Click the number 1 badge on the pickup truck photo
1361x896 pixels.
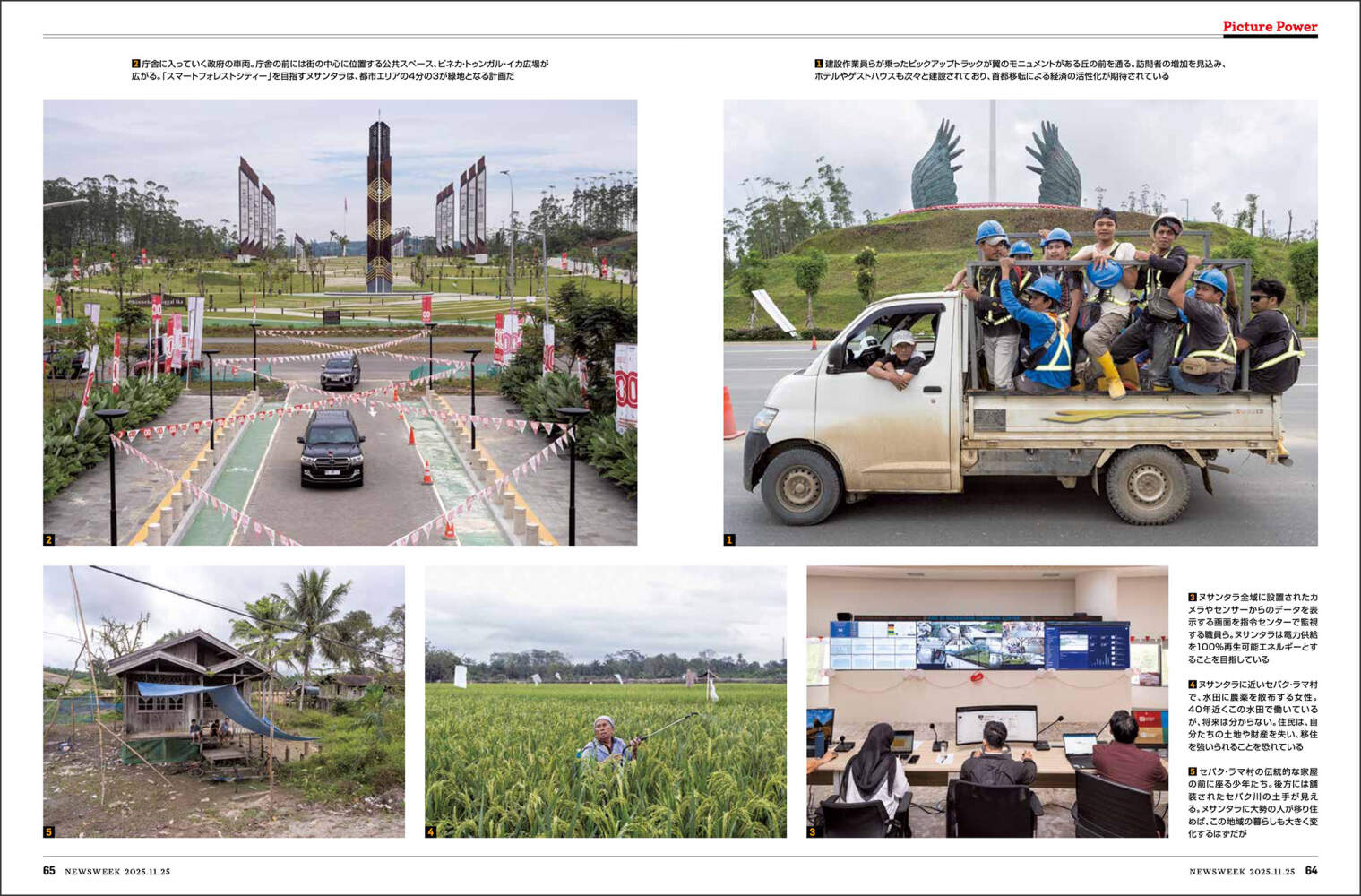click(x=729, y=539)
